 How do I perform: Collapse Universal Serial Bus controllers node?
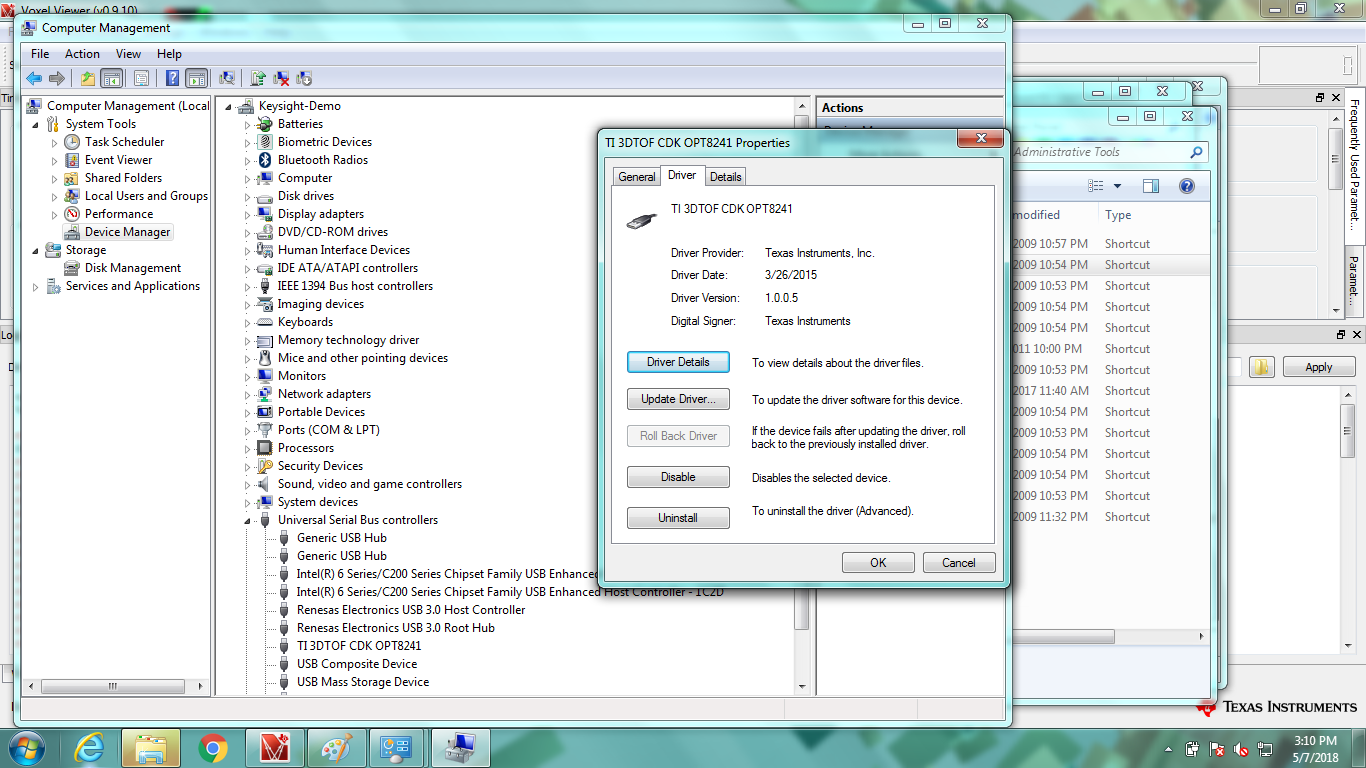tap(248, 521)
